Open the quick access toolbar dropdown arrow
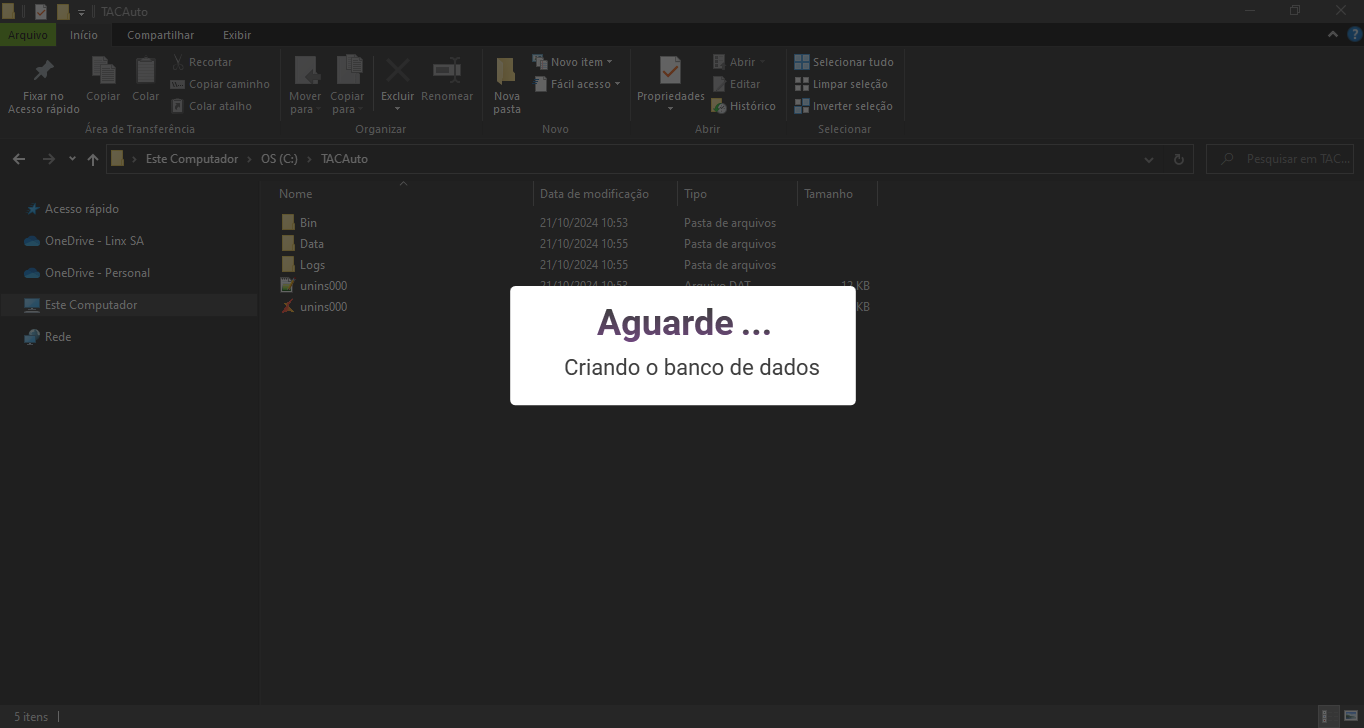The image size is (1364, 728). (81, 12)
